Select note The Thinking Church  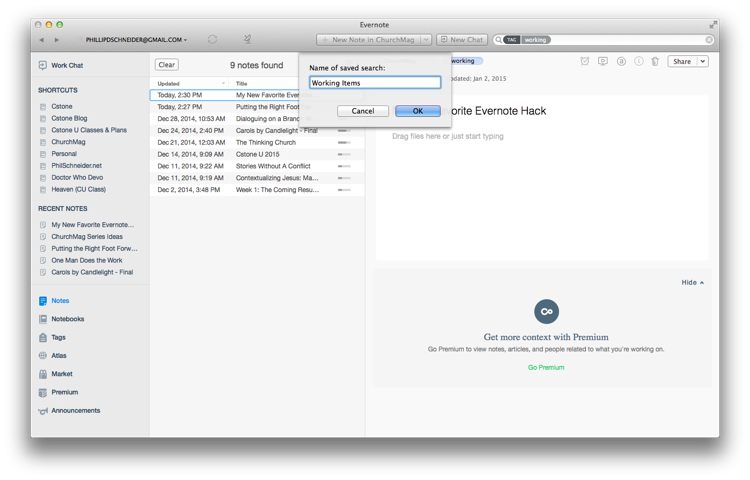pyautogui.click(x=257, y=142)
